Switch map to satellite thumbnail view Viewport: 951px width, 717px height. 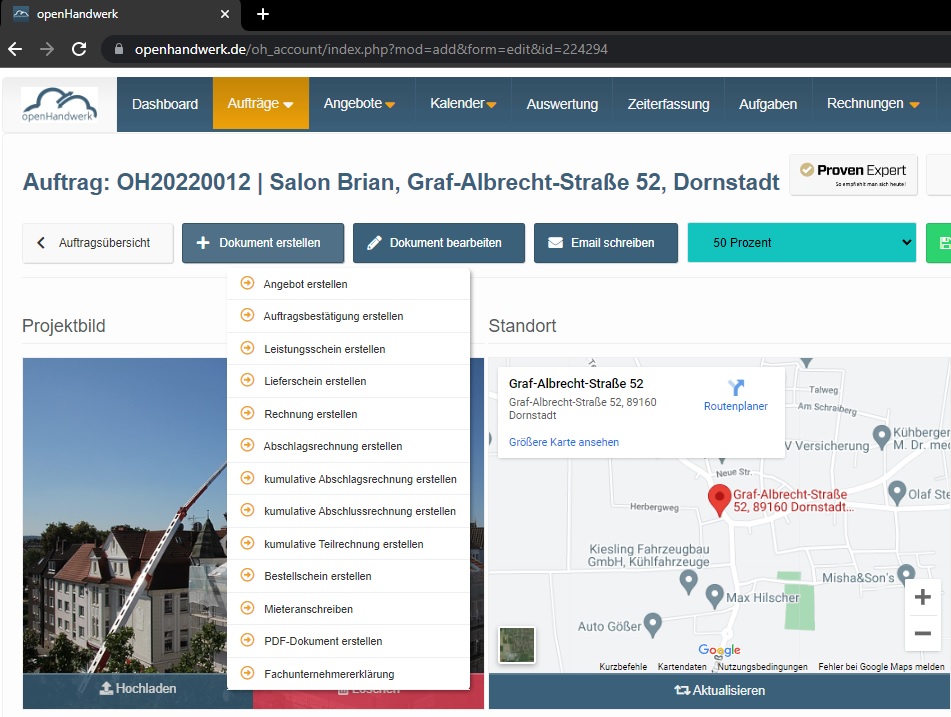[517, 645]
